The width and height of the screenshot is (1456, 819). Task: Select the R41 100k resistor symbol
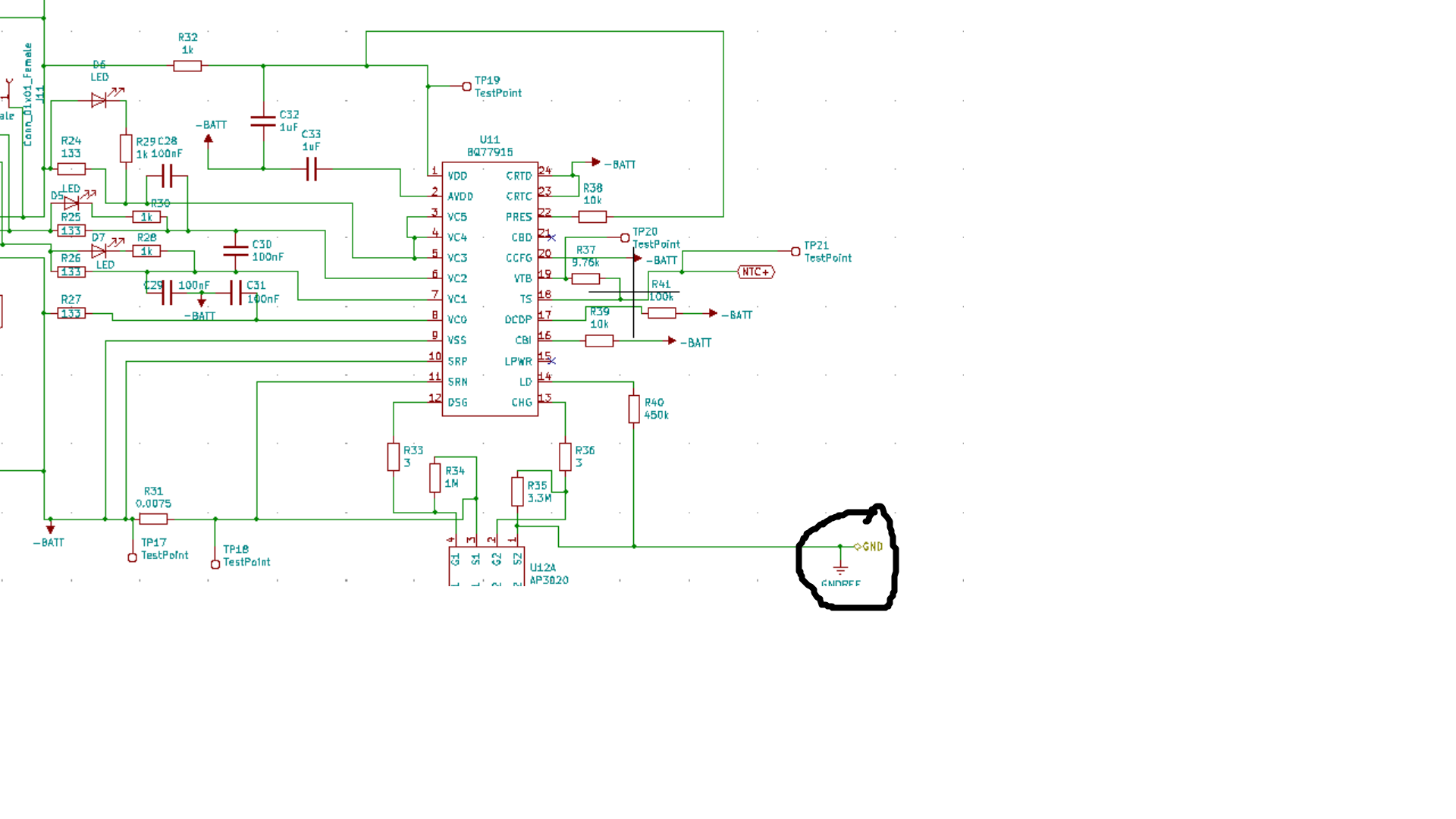pyautogui.click(x=661, y=313)
